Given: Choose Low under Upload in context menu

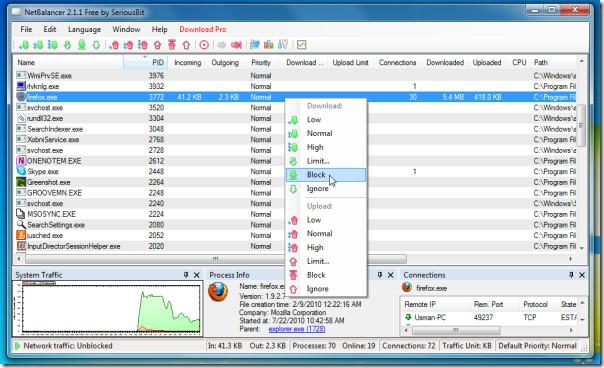Looking at the screenshot, I should (x=326, y=220).
